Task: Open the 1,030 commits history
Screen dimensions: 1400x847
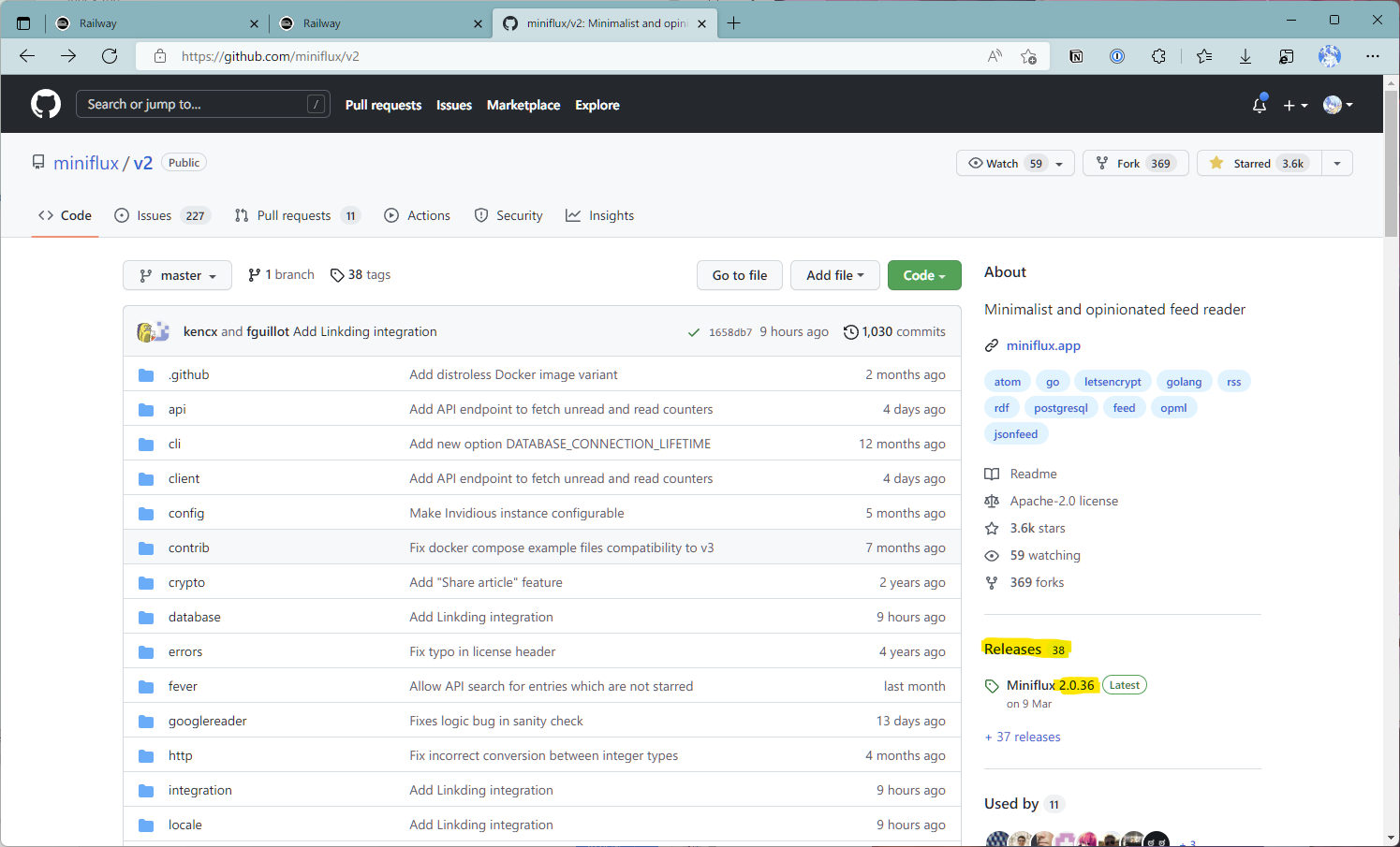Action: (894, 331)
